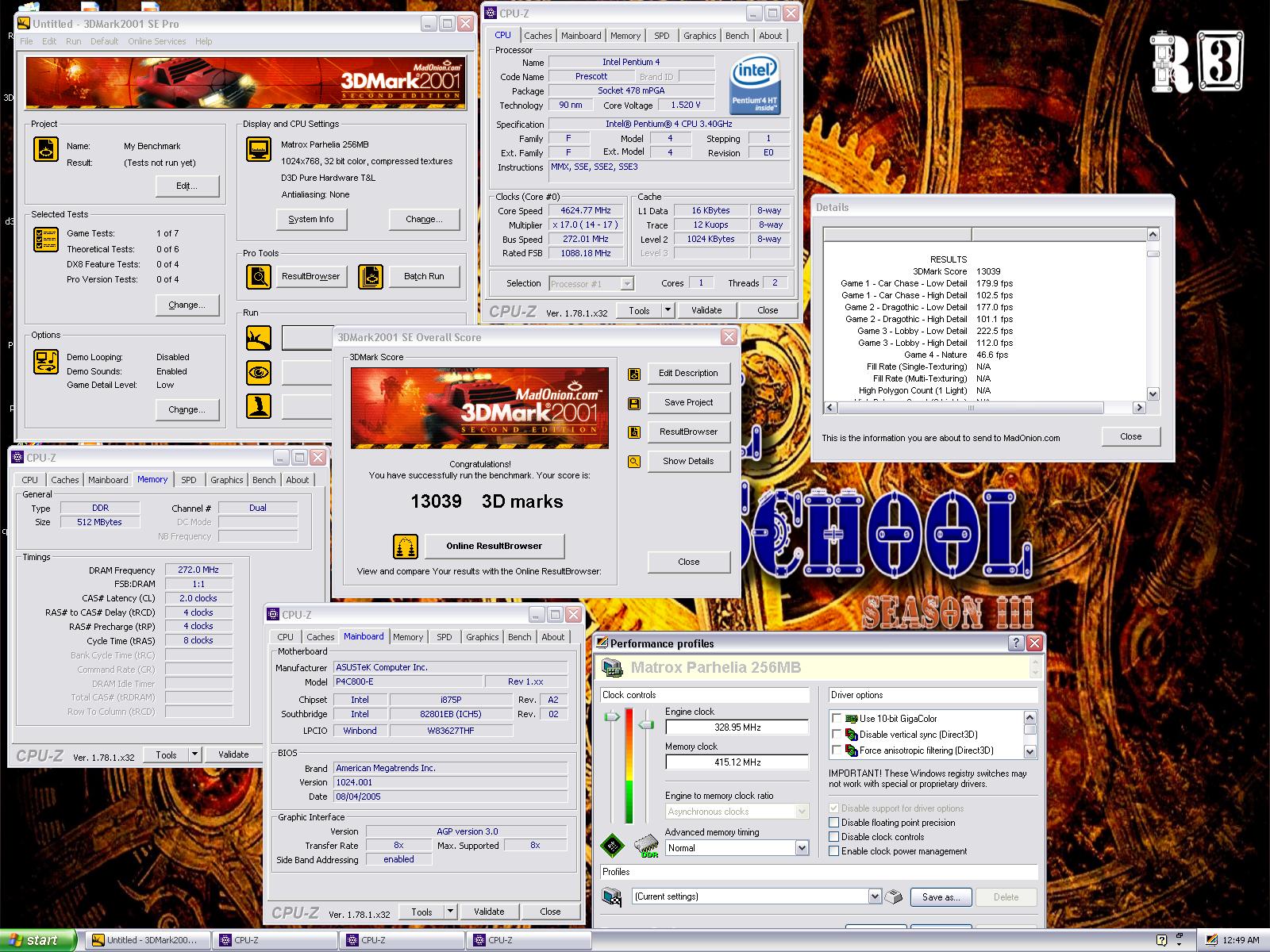1270x952 pixels.
Task: Open Online Services menu in 3DMark2001
Action: click(157, 41)
